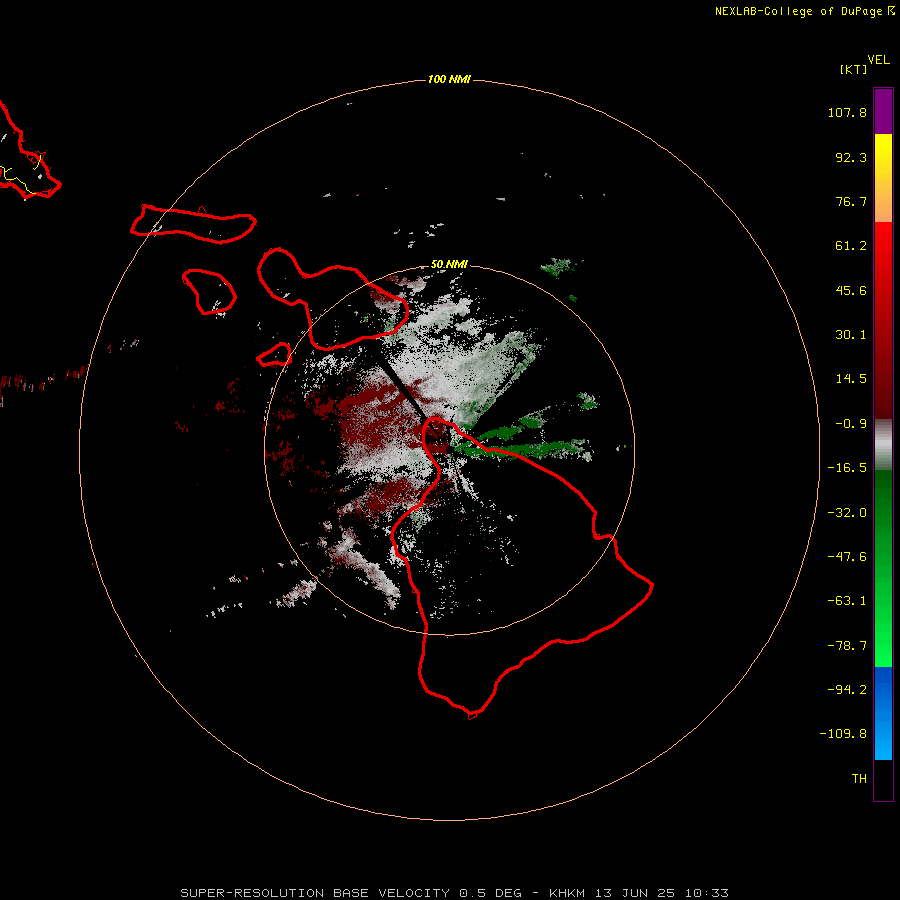
Task: Click the gray near-zero segment of color bar
Action: (883, 445)
